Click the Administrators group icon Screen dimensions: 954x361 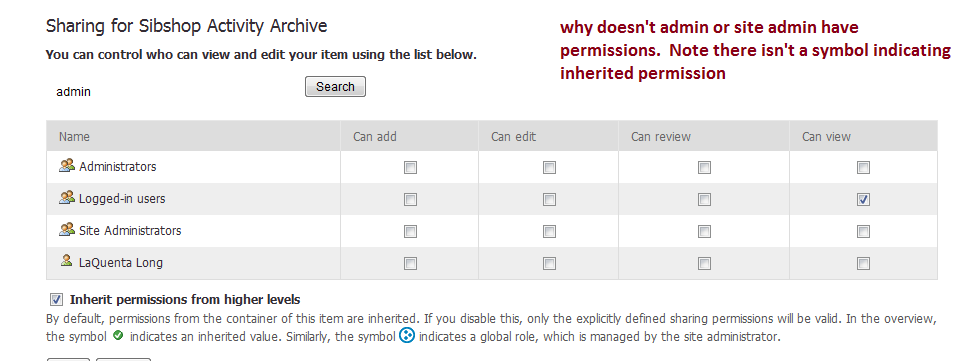click(67, 166)
